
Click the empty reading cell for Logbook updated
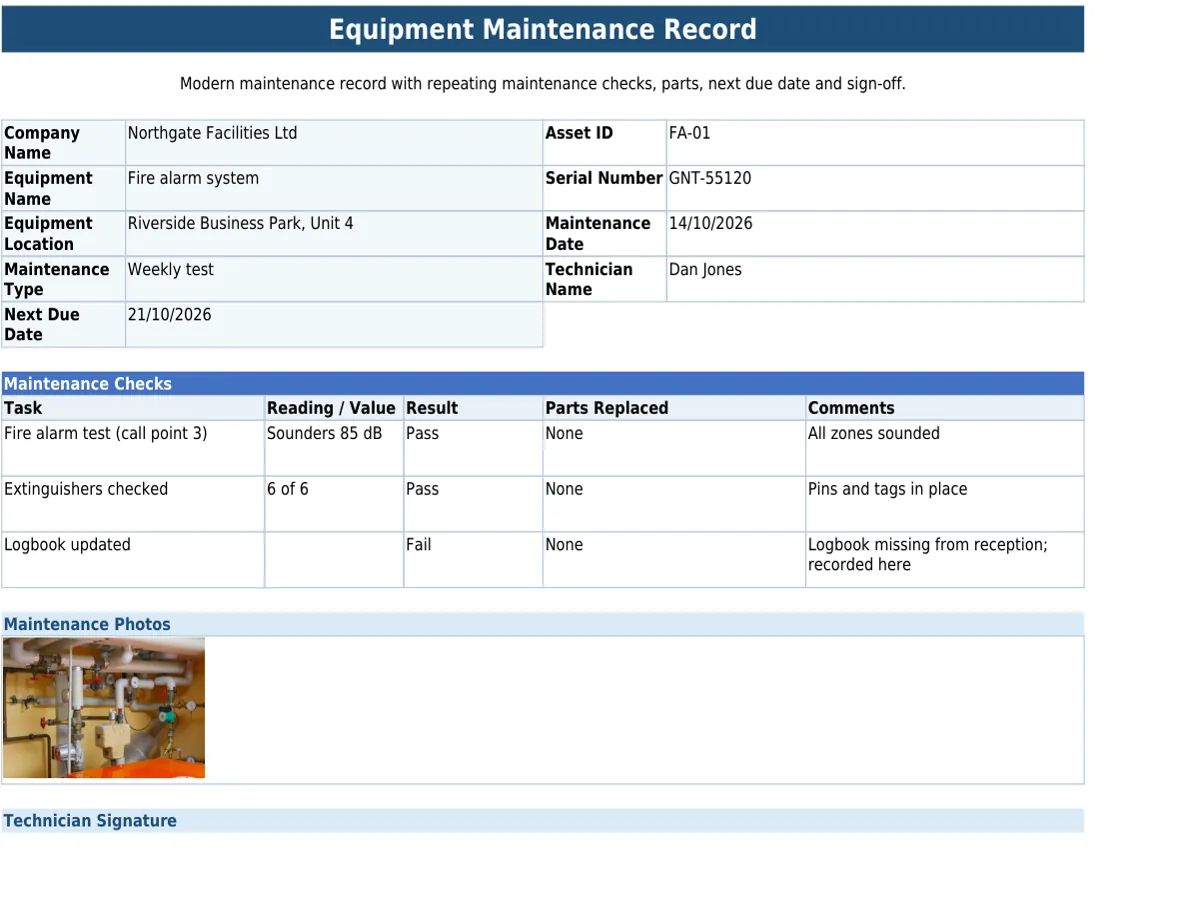[x=334, y=560]
